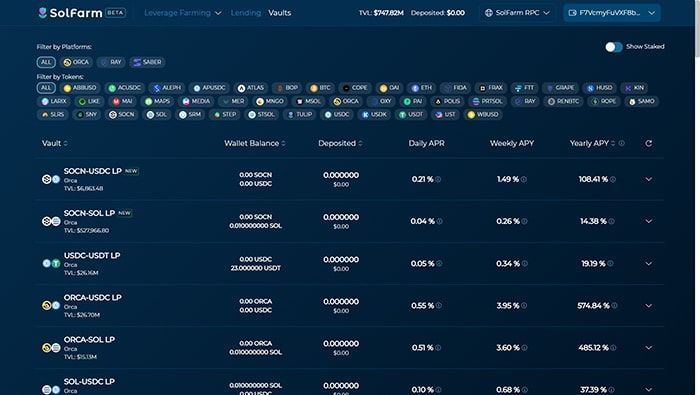Filter by the USDC token chip
700x395 pixels.
[x=337, y=115]
